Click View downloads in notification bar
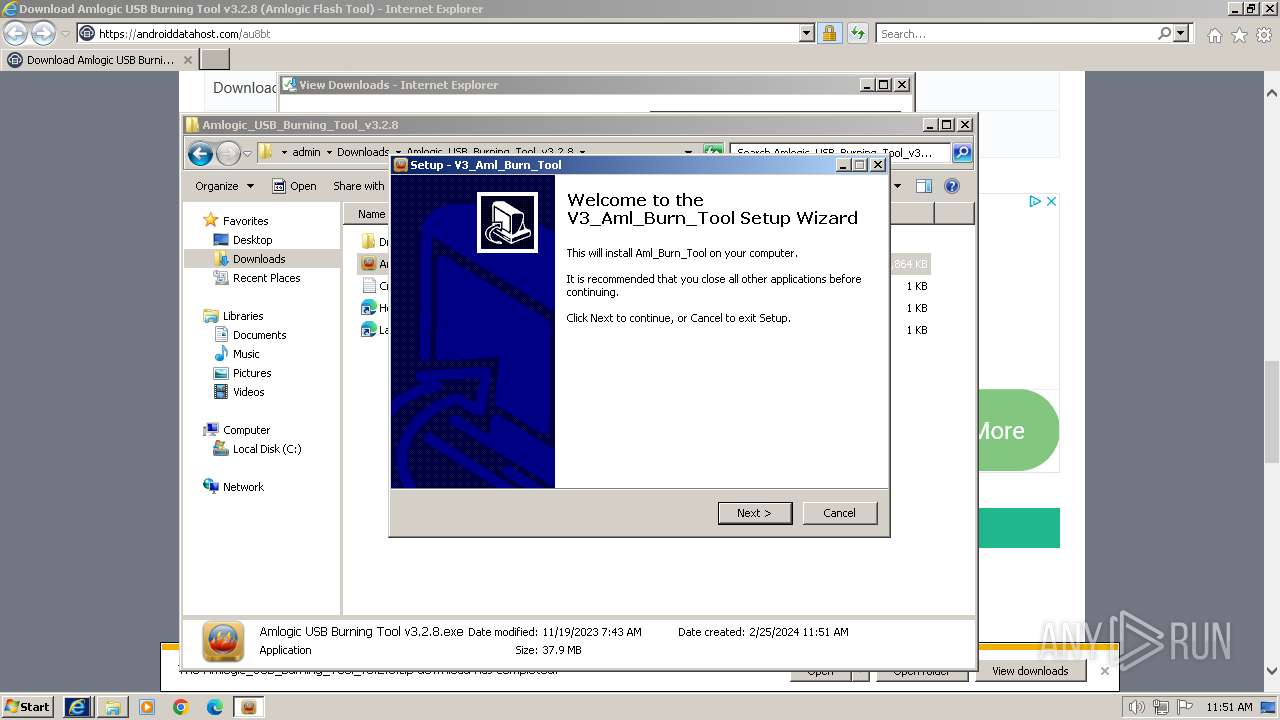 [1030, 671]
